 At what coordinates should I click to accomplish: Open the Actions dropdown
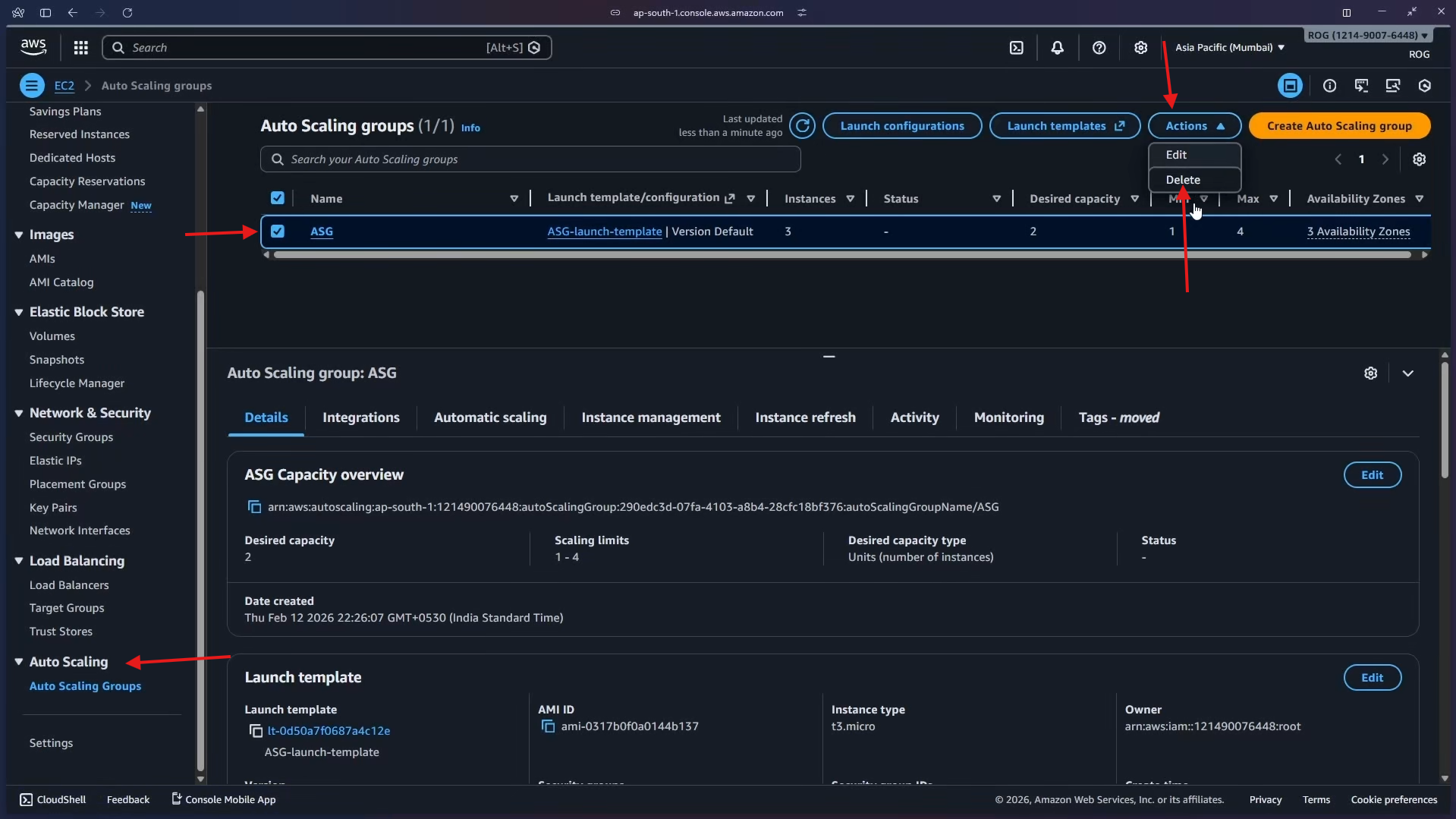point(1193,125)
